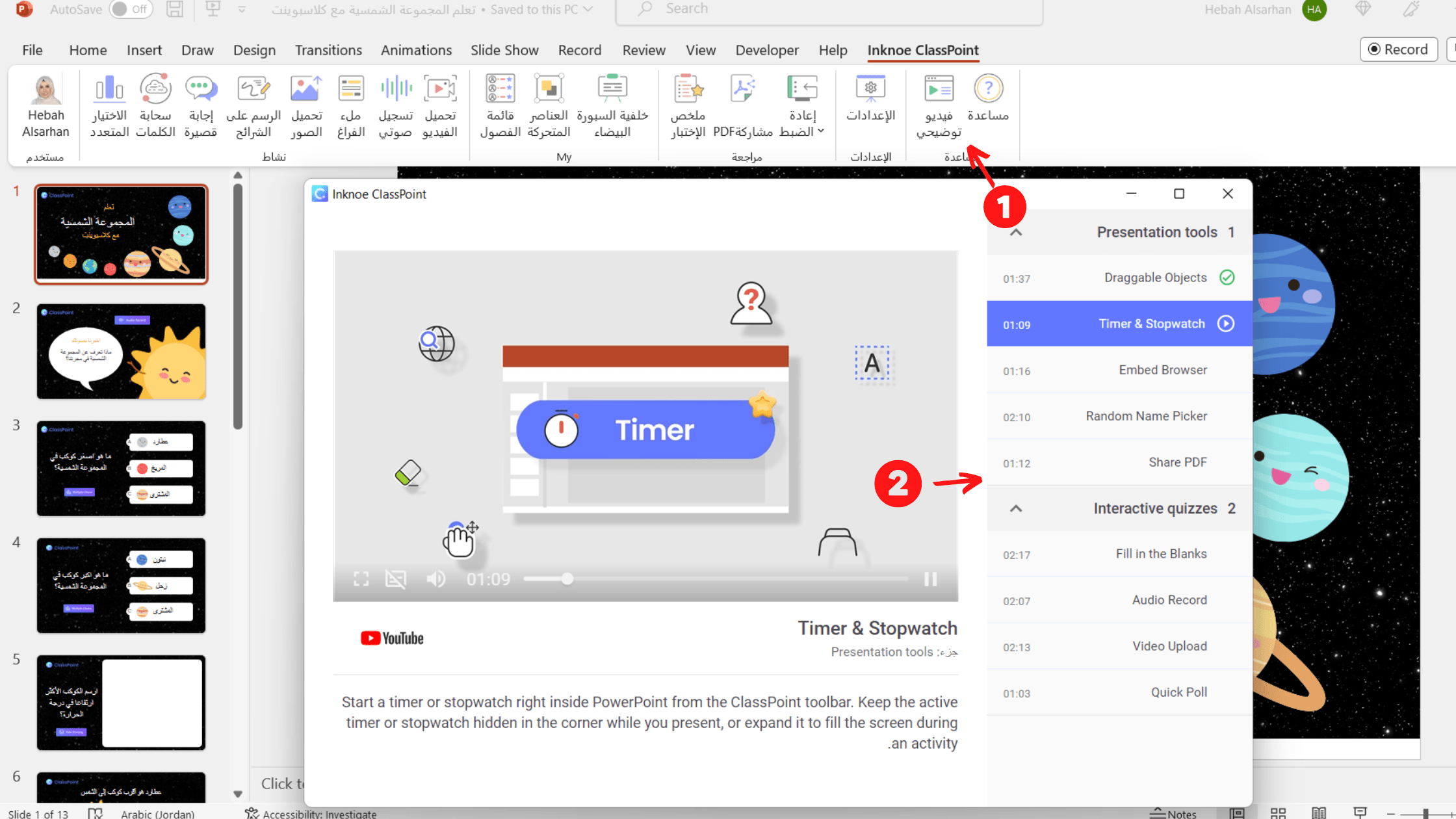Viewport: 1456px width, 819px height.
Task: Click the YouTube link in video panel
Action: 392,637
